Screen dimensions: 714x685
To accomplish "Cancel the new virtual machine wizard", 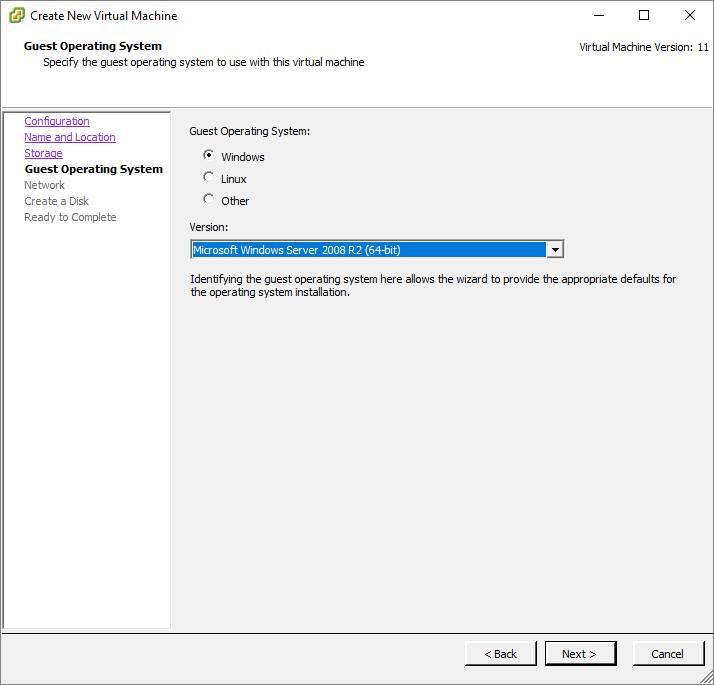I will [668, 654].
